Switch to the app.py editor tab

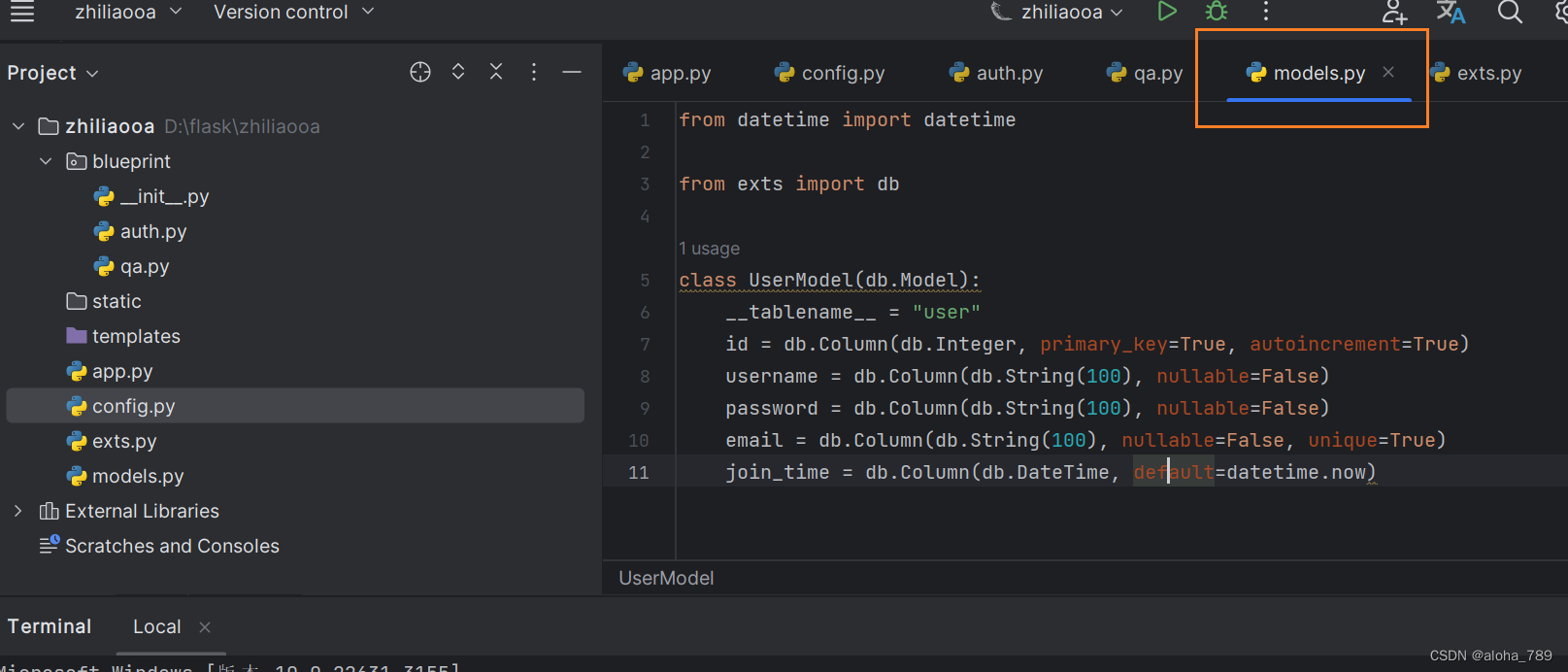667,73
